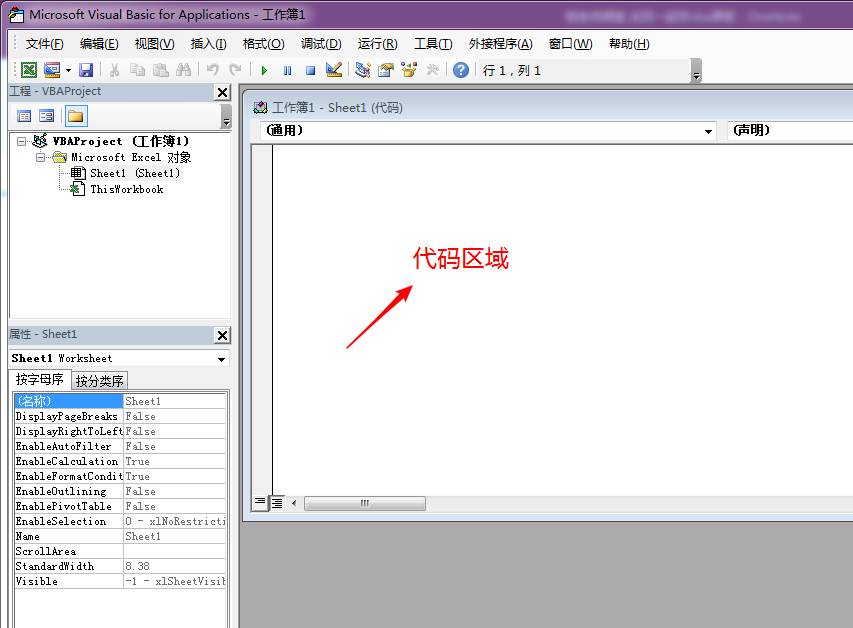The height and width of the screenshot is (628, 853).
Task: Open Object Browser toolbar icon
Action: click(x=409, y=70)
